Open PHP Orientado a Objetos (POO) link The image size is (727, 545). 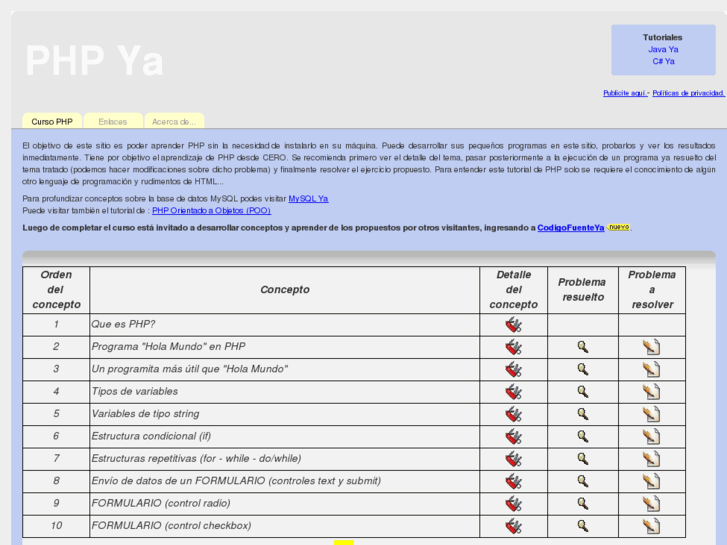coord(211,211)
